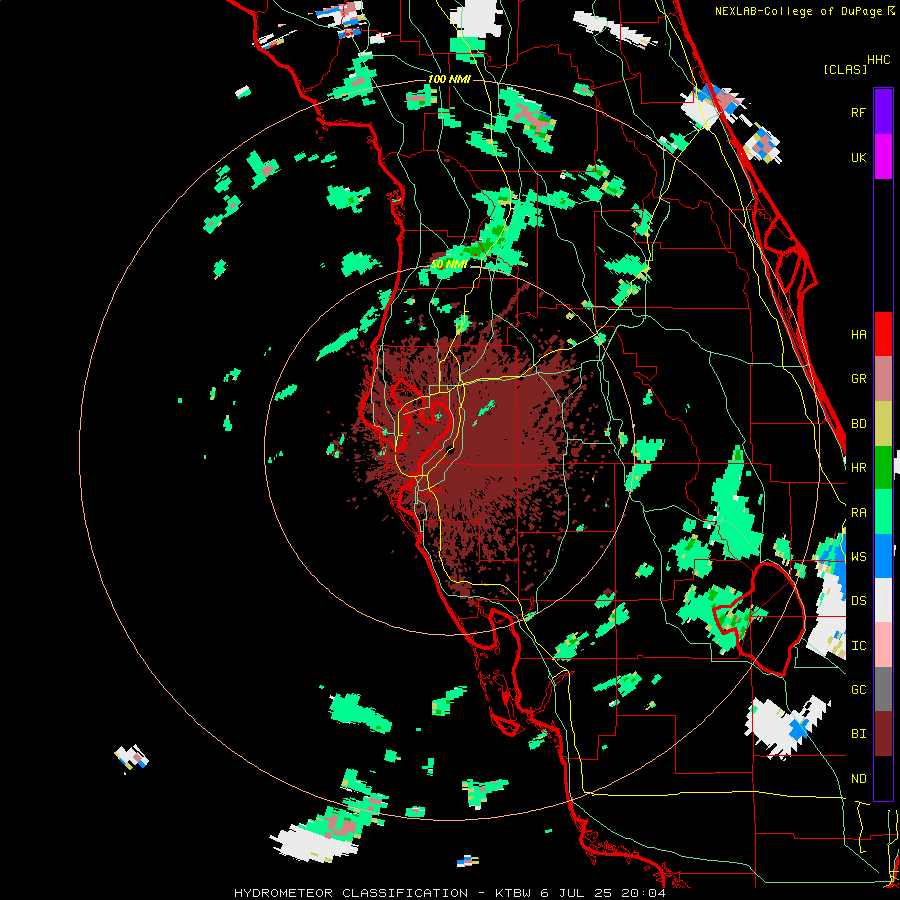This screenshot has width=900, height=900.
Task: Click the ND black legend swatch
Action: (883, 778)
